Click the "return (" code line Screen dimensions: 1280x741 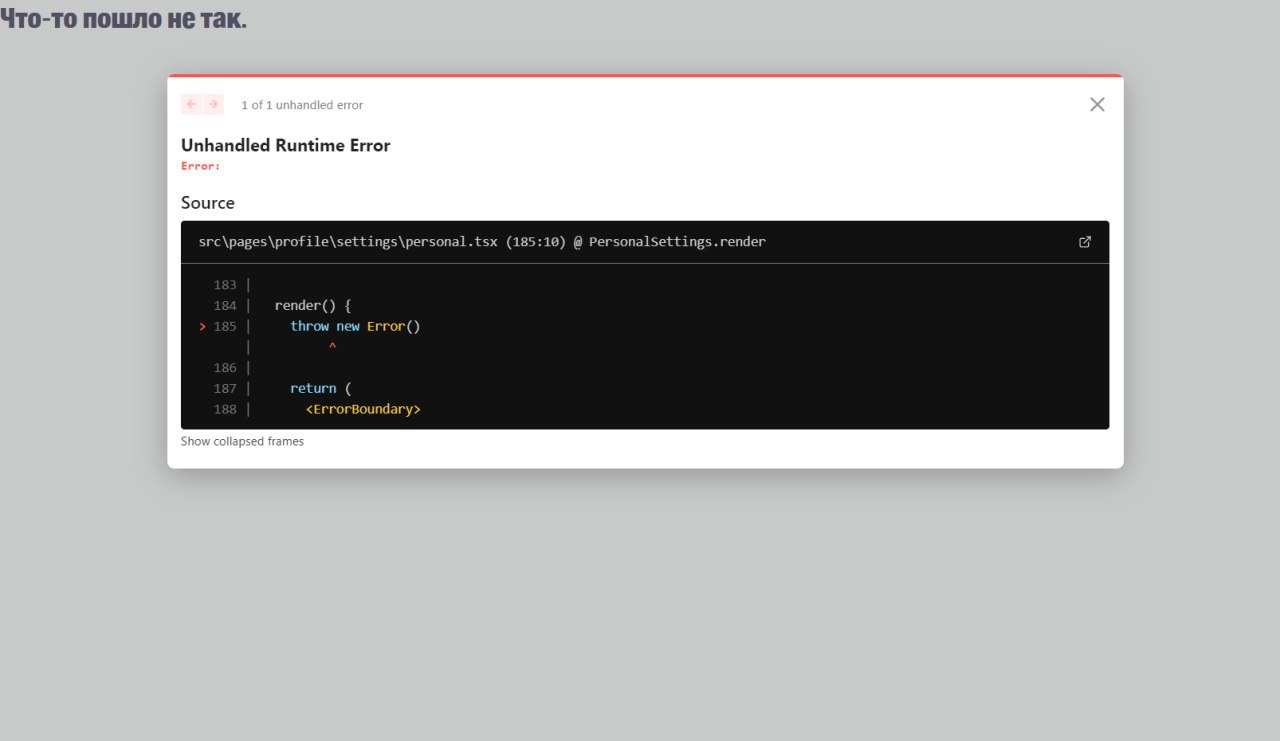tap(320, 388)
